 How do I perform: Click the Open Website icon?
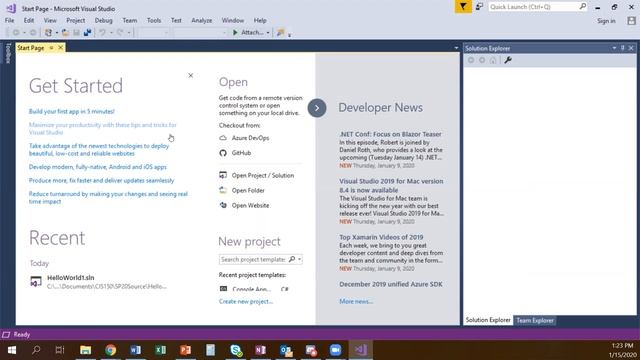[x=223, y=205]
